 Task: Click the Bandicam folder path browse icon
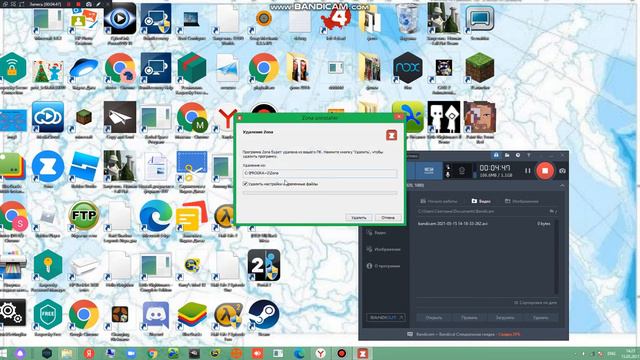click(x=553, y=211)
